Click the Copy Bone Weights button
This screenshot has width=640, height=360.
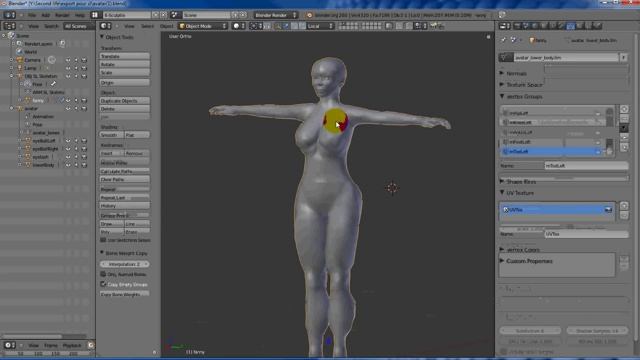(x=124, y=294)
